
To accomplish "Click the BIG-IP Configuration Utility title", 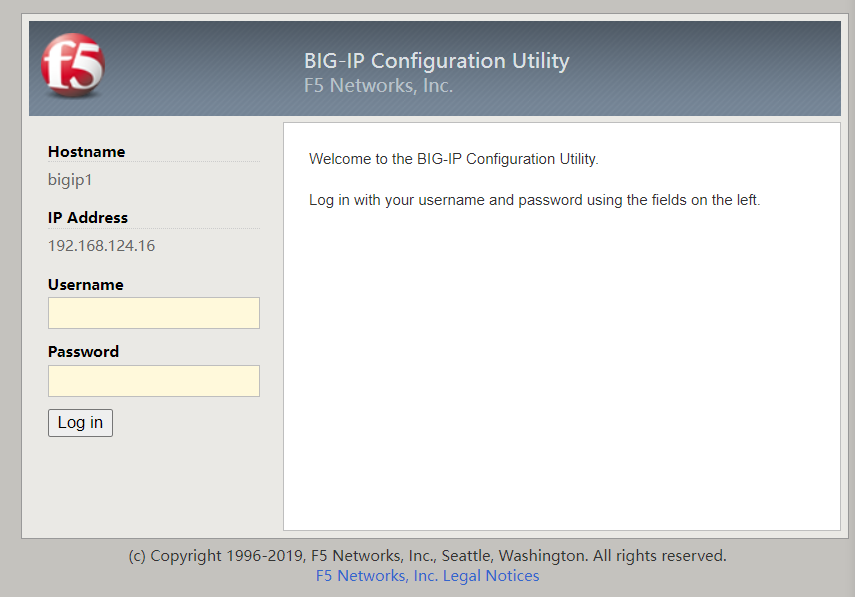I will pyautogui.click(x=437, y=60).
